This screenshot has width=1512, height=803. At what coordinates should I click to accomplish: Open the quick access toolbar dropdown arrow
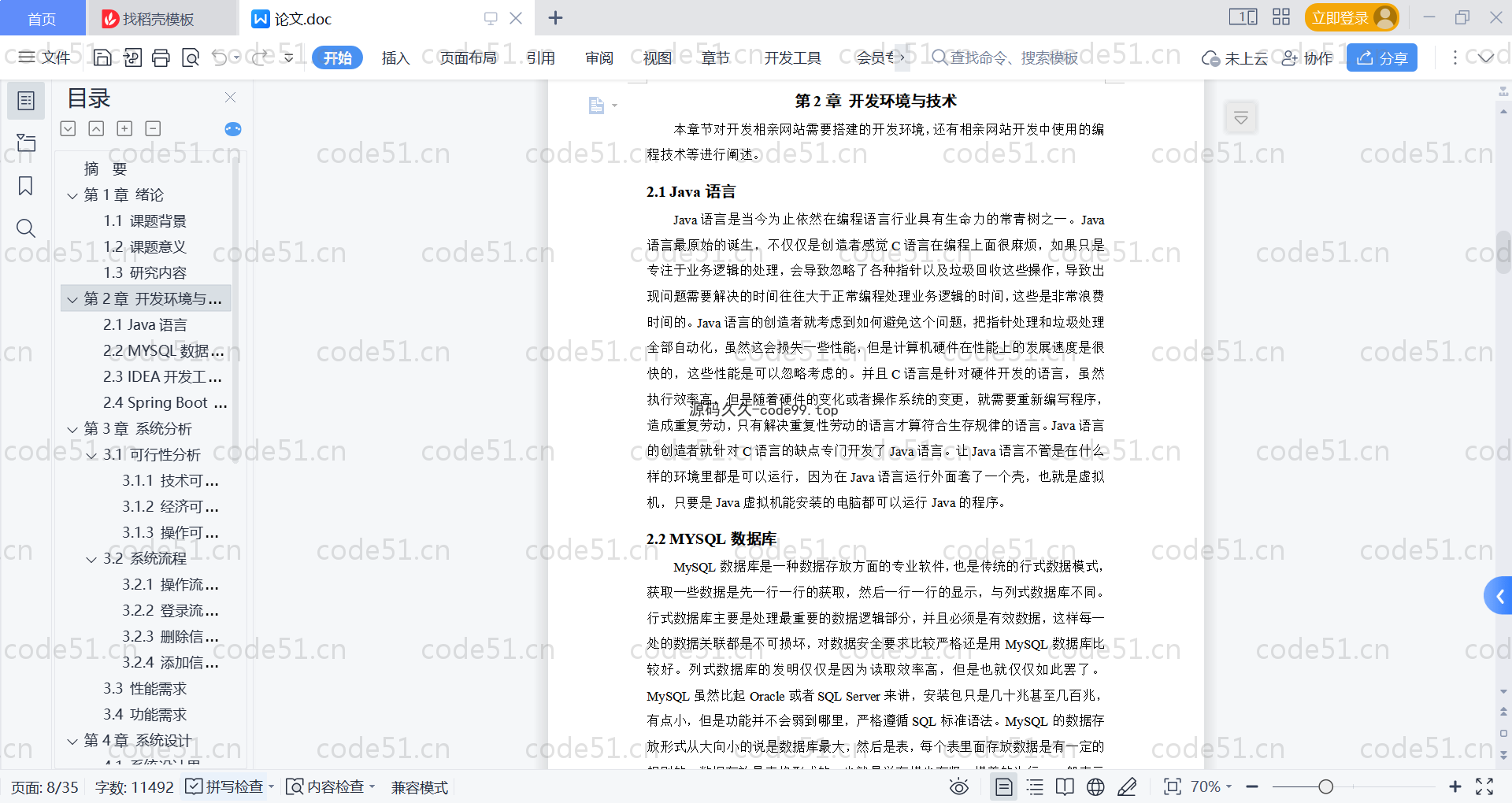[x=288, y=57]
